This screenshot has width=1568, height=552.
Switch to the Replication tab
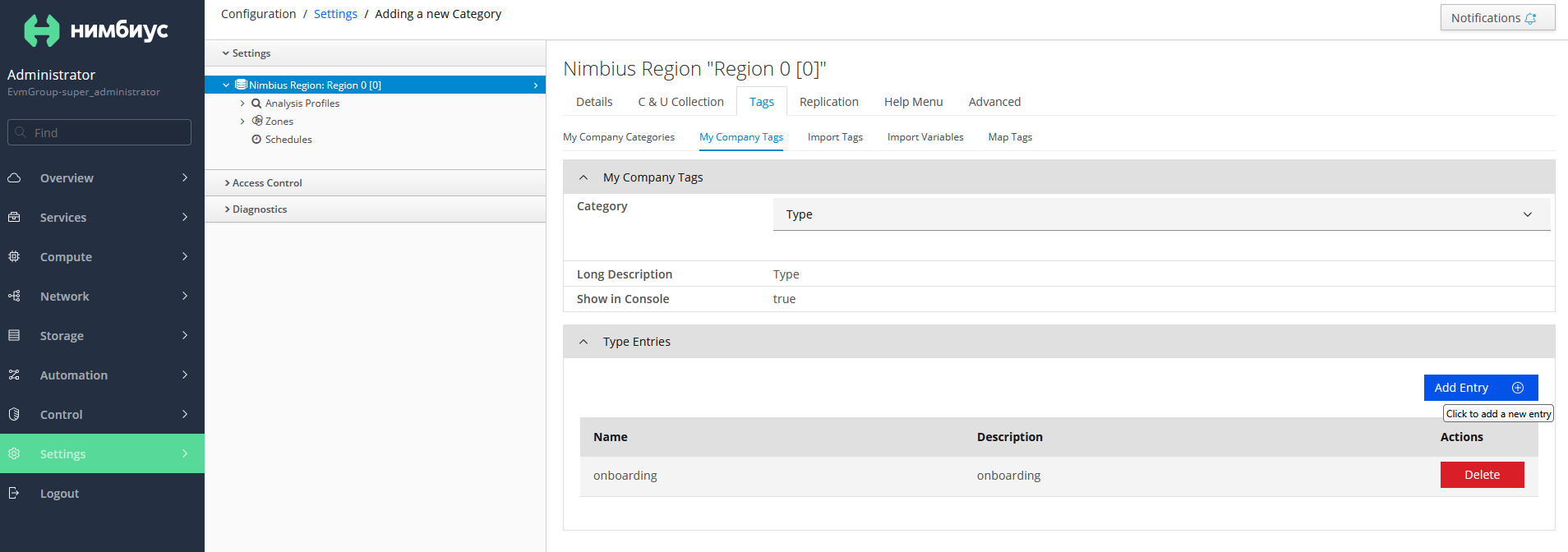click(x=829, y=102)
